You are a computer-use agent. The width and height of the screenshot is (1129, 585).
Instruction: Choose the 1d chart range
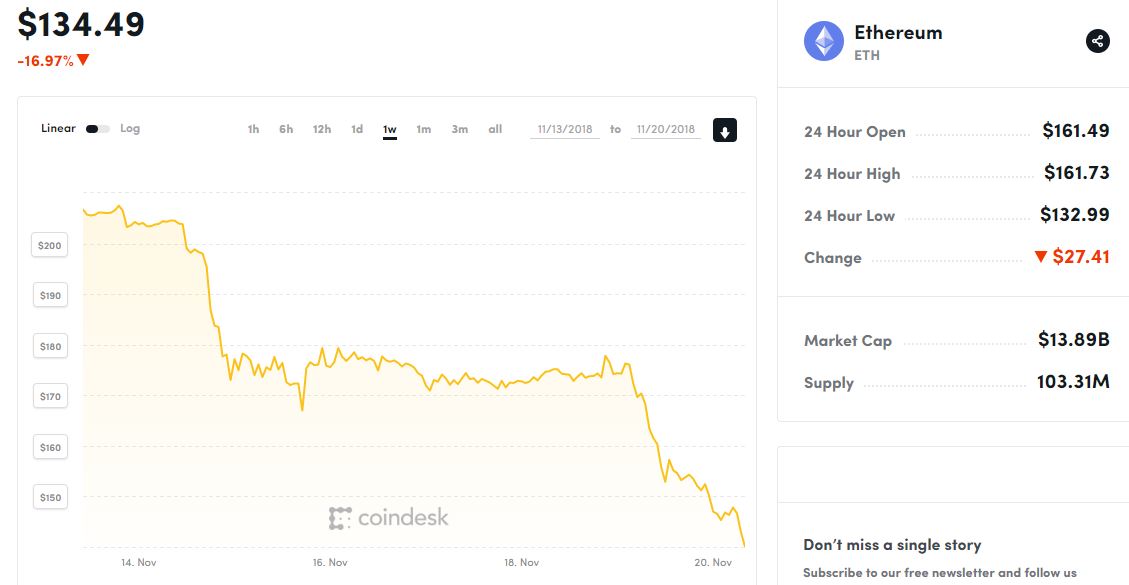click(357, 130)
